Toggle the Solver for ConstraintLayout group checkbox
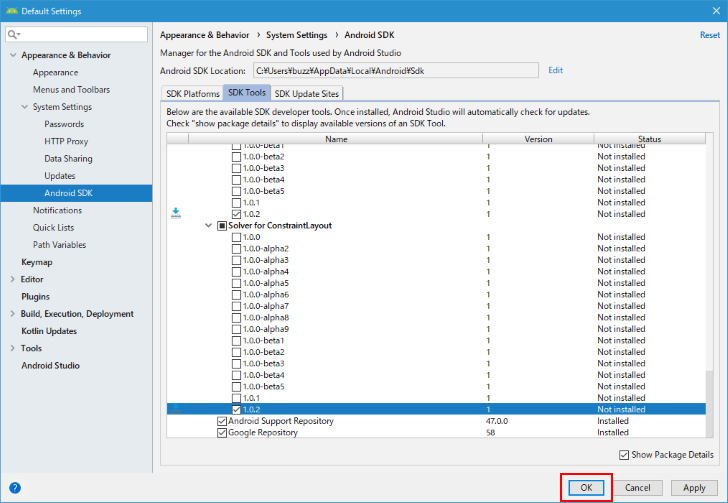The image size is (728, 503). (x=222, y=226)
